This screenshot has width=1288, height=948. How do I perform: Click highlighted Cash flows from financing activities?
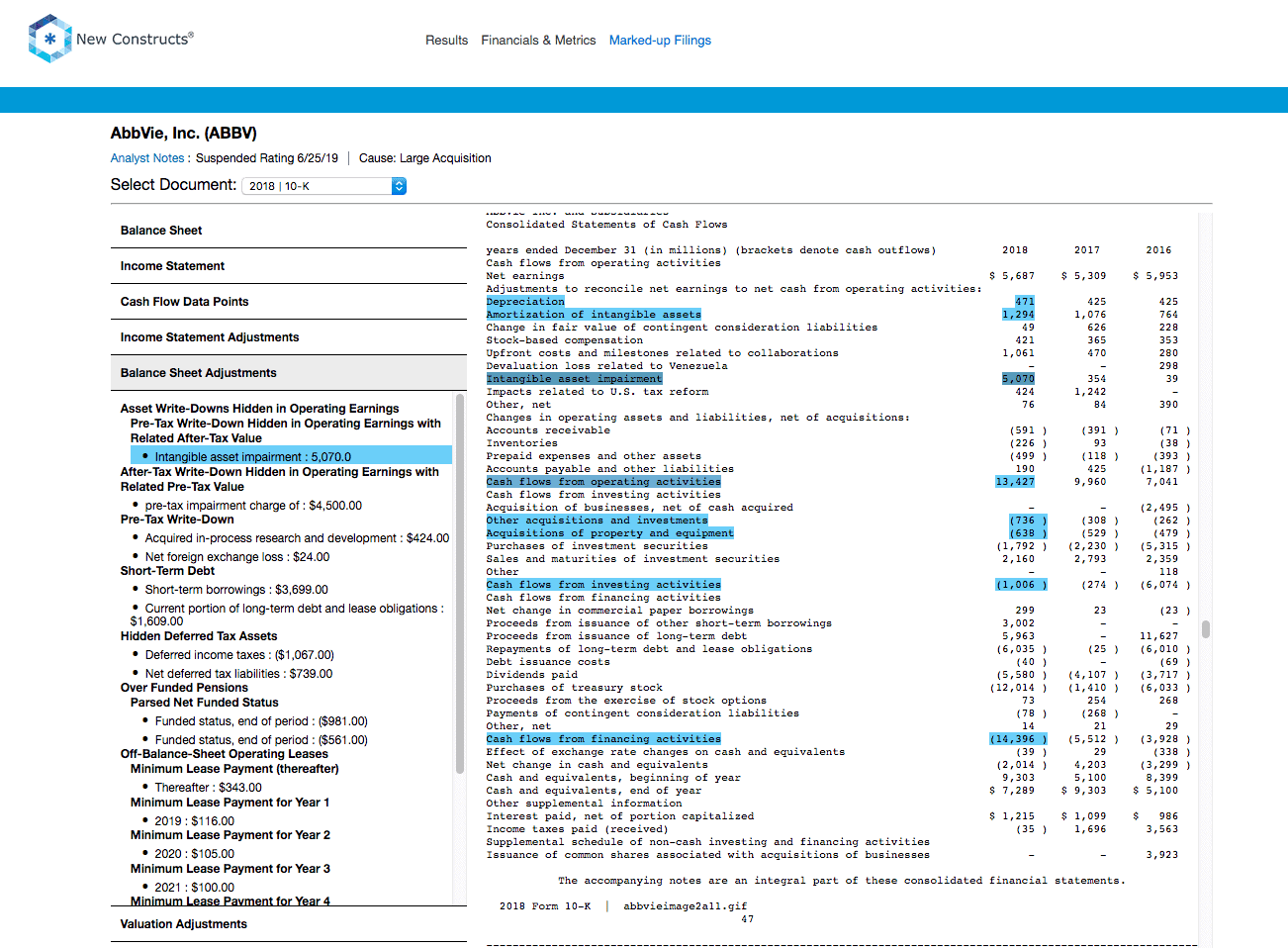click(603, 739)
